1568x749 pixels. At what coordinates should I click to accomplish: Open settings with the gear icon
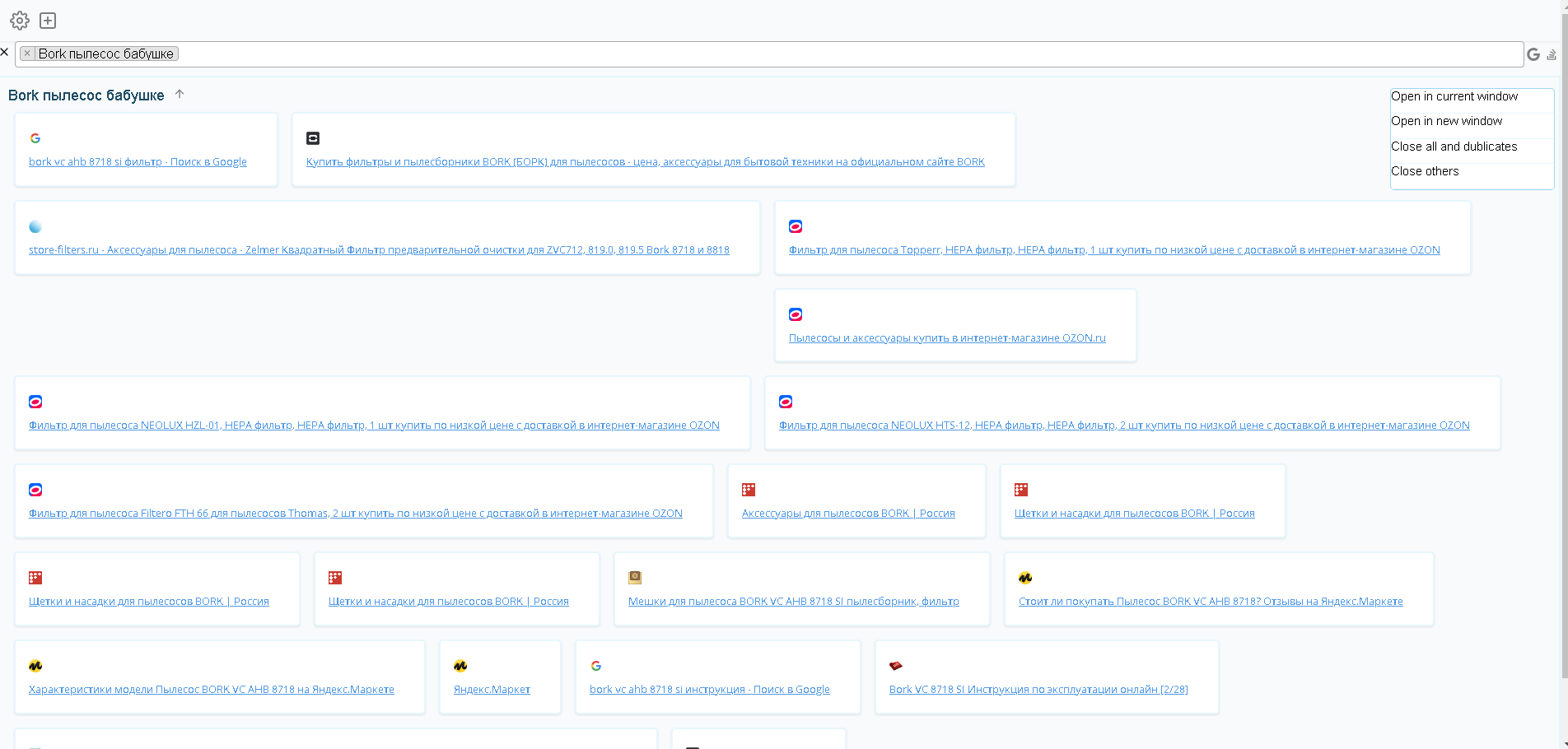[20, 21]
